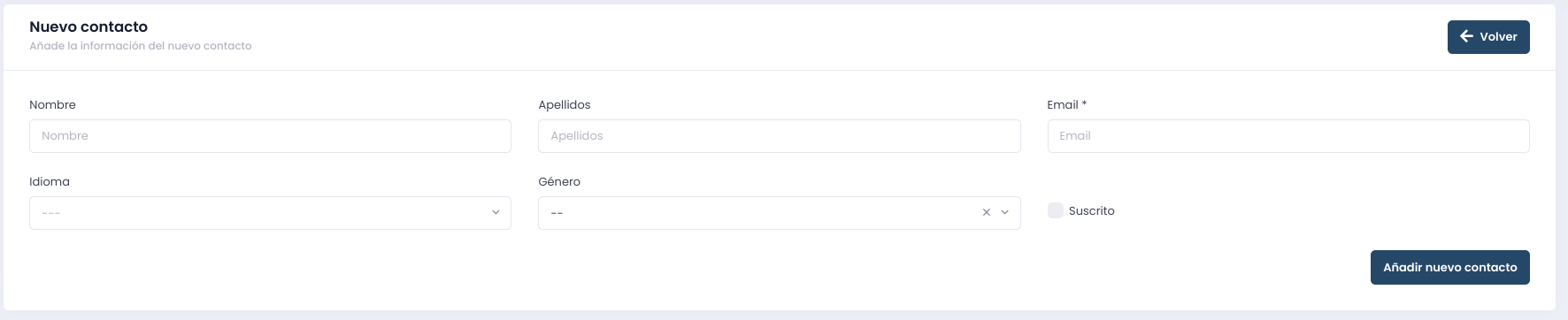1568x320 pixels.
Task: Tick the Suscrito checkbox
Action: tap(1055, 210)
